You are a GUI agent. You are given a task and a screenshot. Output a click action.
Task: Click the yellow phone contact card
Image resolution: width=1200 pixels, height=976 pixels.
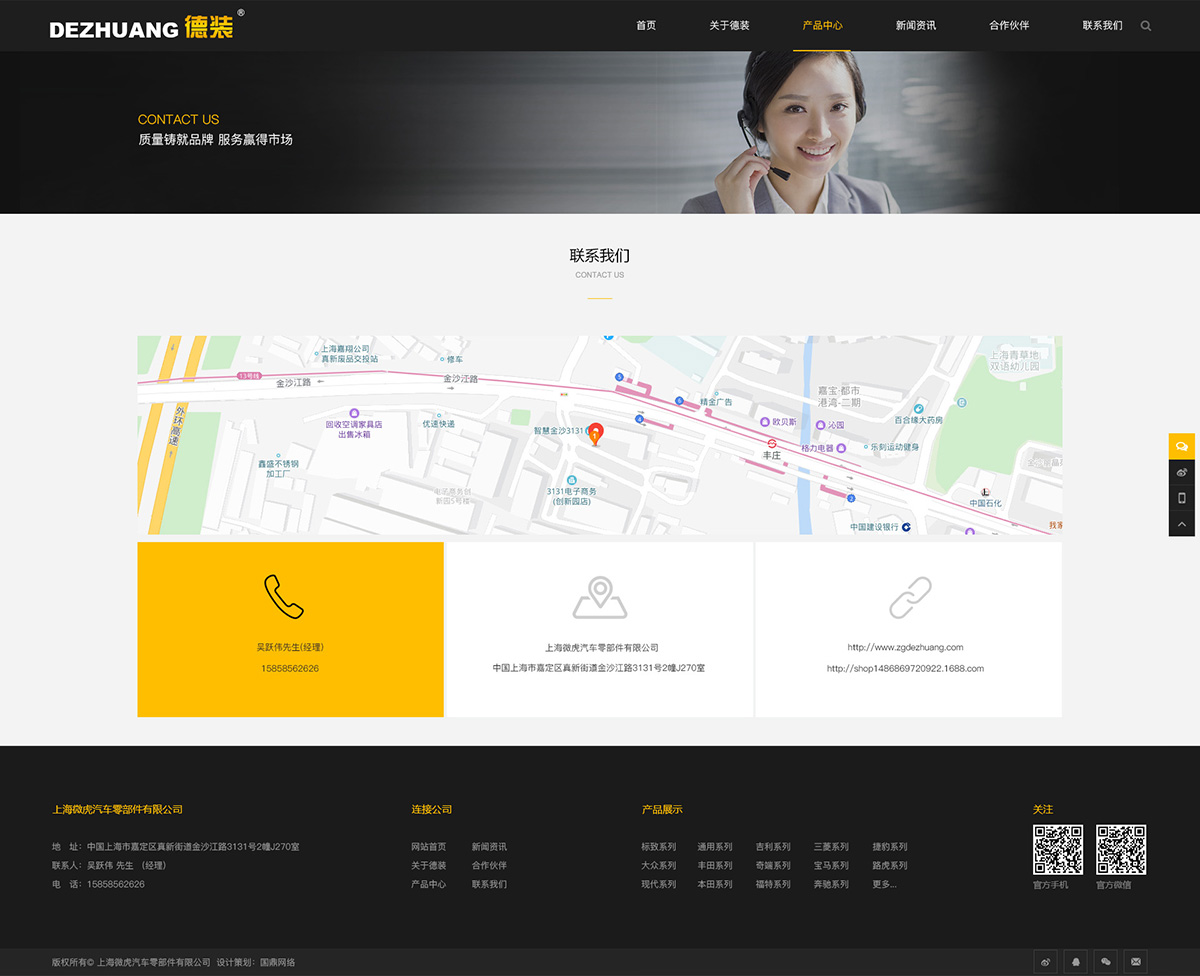290,629
